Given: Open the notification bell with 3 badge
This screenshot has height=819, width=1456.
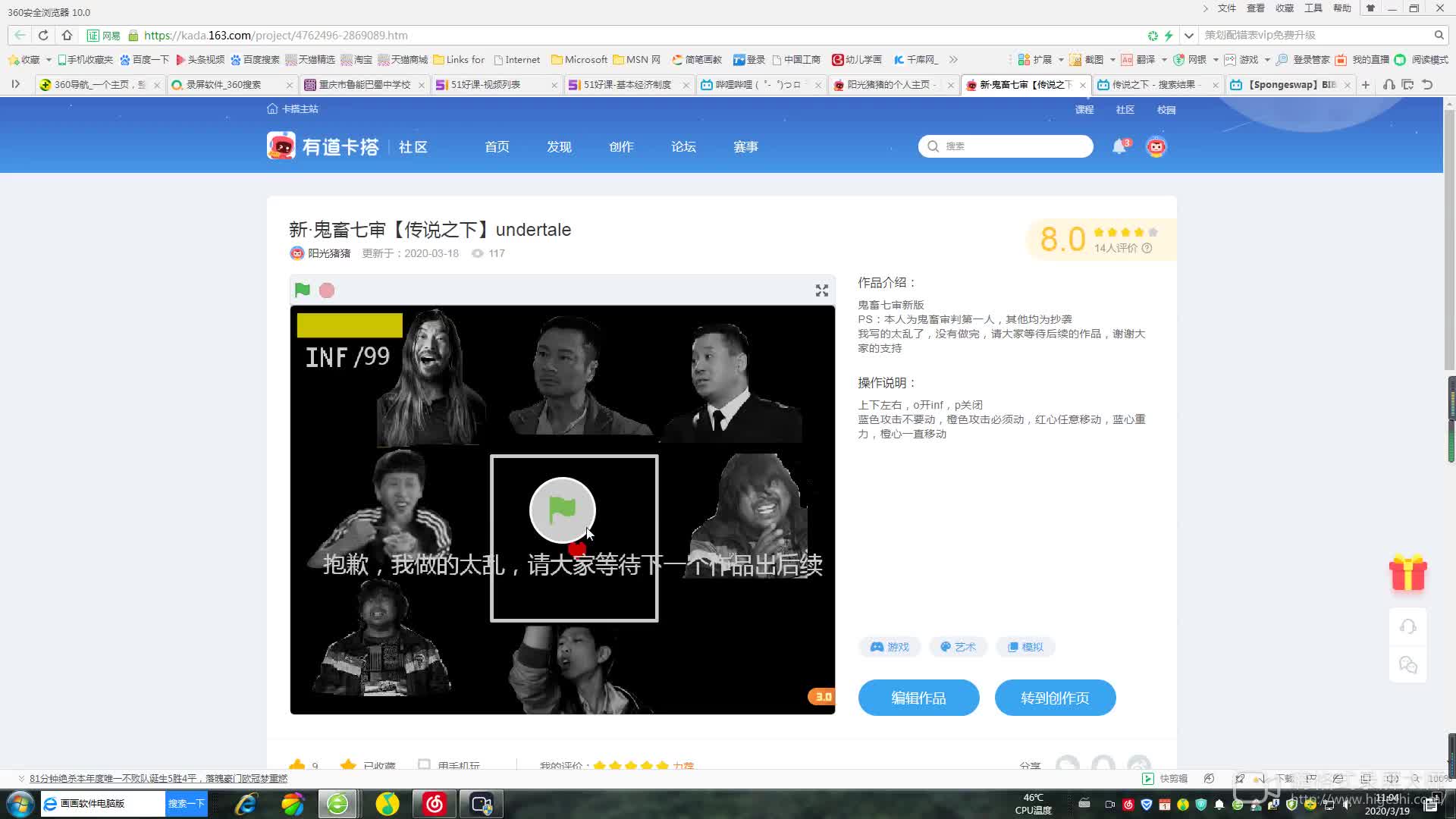Looking at the screenshot, I should coord(1120,146).
